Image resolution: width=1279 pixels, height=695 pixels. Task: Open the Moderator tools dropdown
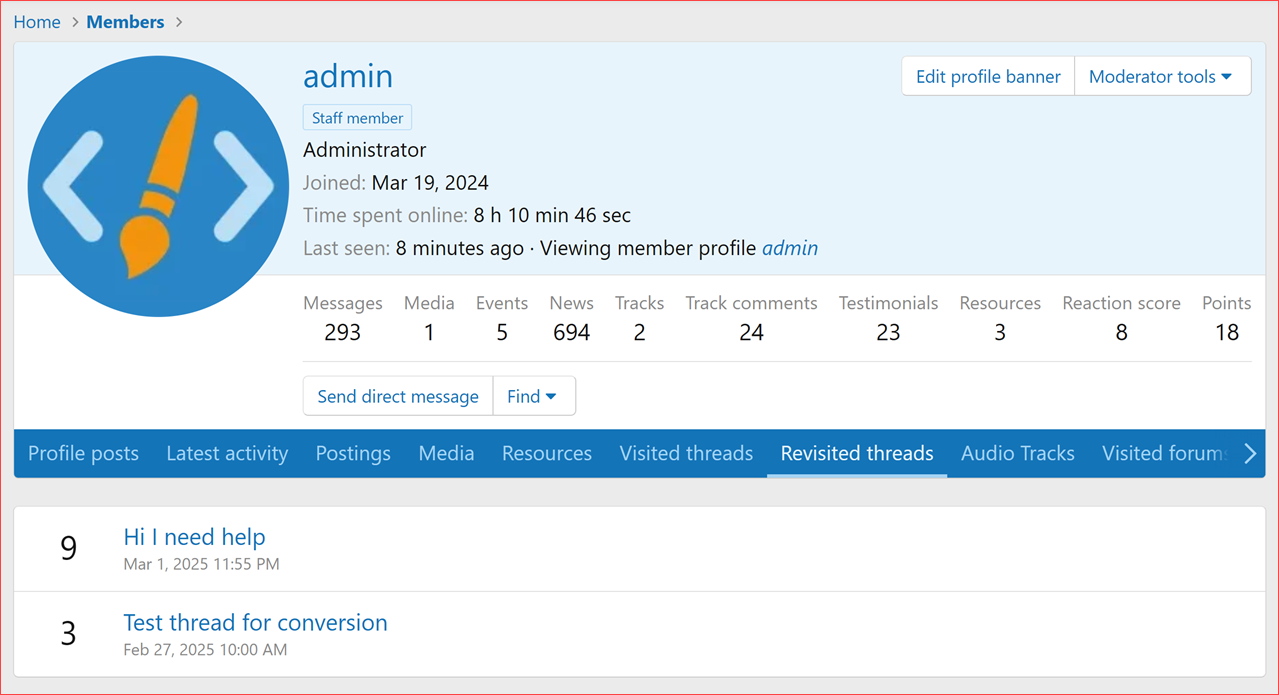tap(1162, 76)
